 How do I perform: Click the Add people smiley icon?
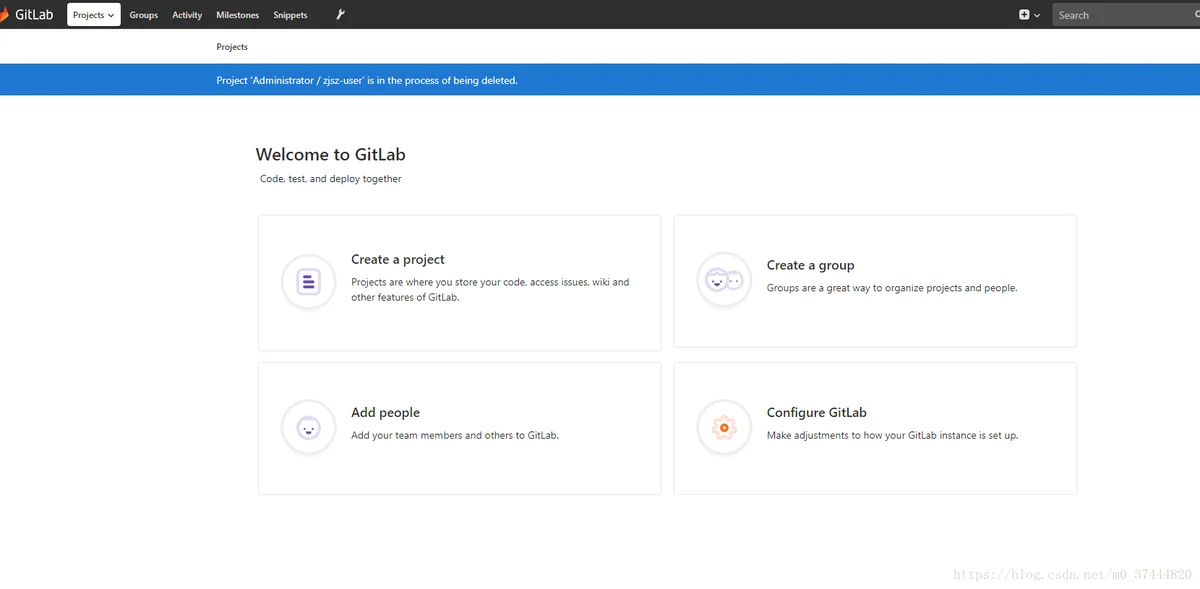tap(308, 428)
